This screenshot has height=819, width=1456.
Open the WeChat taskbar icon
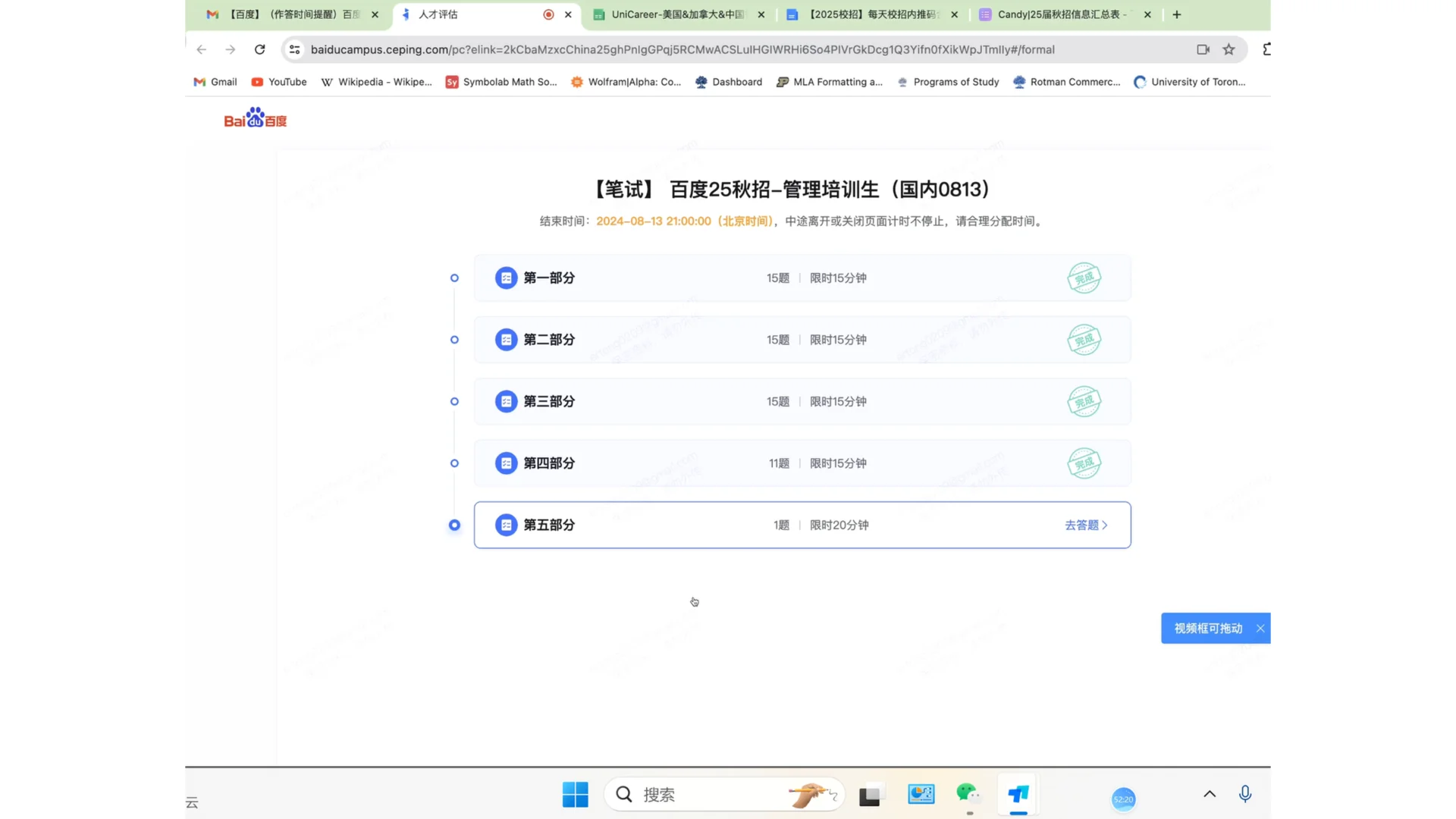(968, 794)
